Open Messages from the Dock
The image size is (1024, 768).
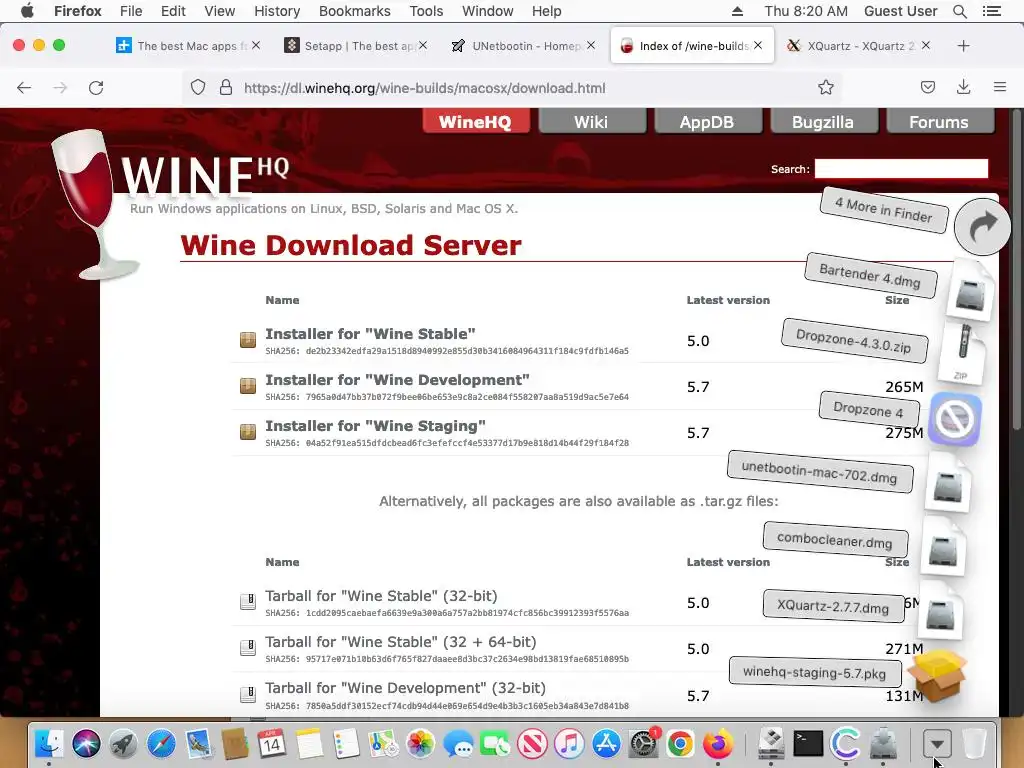(458, 743)
